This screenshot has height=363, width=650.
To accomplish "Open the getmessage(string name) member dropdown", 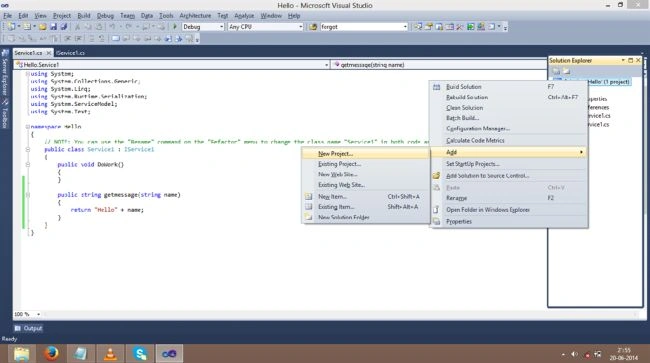I will pos(439,65).
